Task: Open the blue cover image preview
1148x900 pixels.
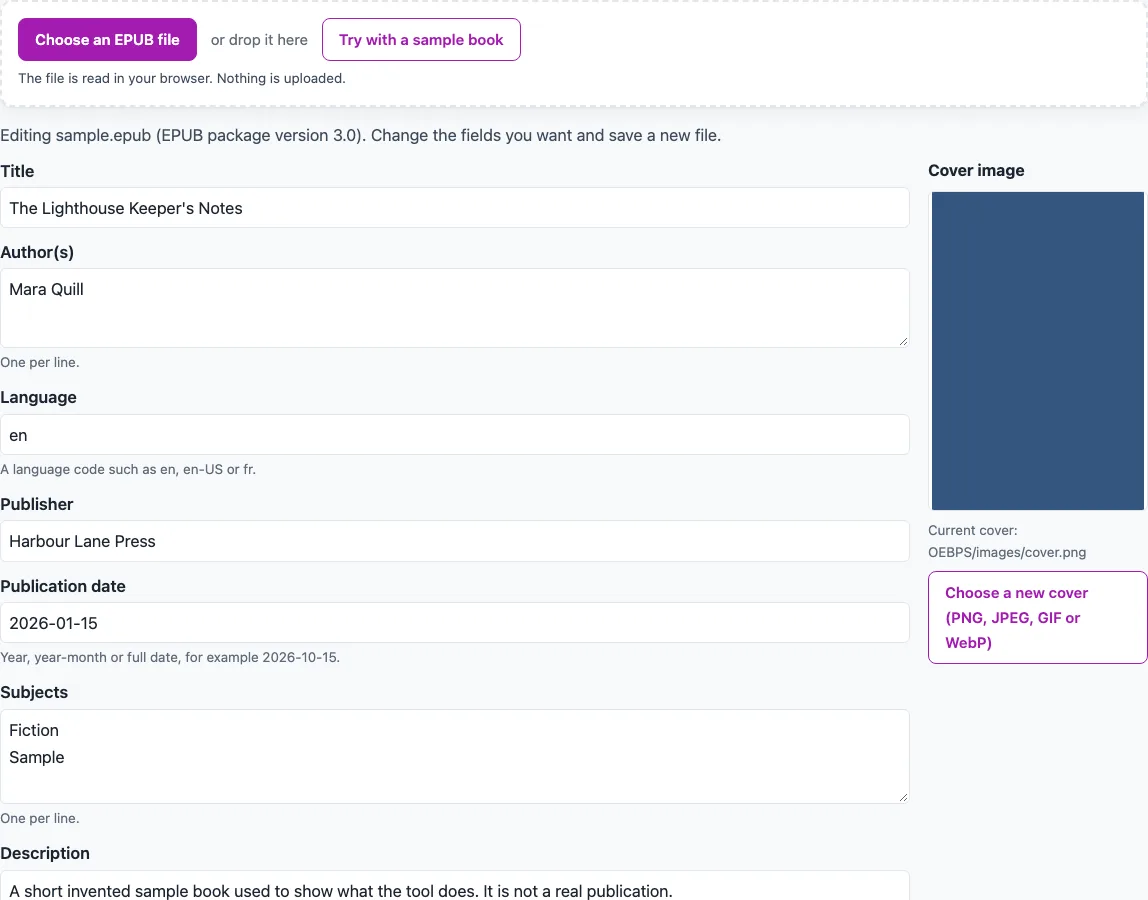Action: click(x=1037, y=351)
